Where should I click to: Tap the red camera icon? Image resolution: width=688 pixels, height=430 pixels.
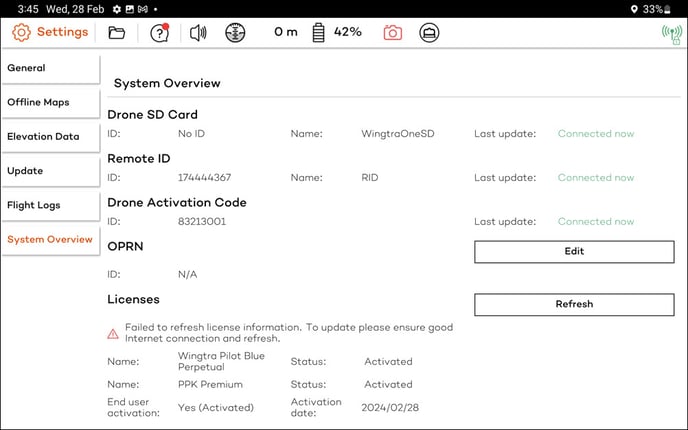(393, 32)
